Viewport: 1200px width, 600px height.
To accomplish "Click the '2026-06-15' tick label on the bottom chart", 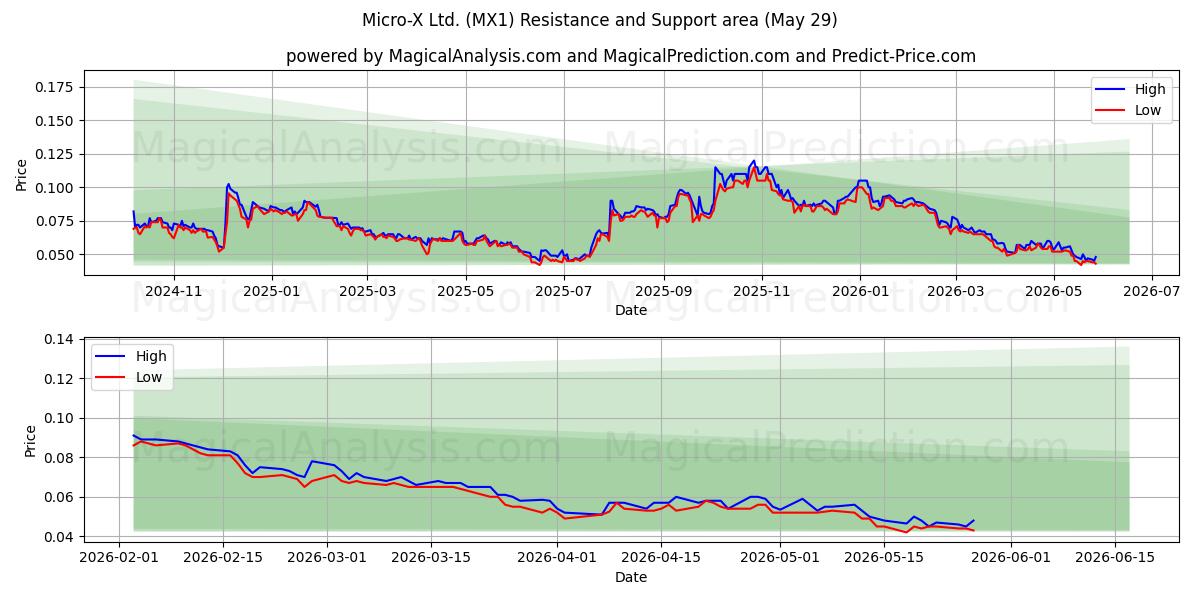I will [x=1113, y=558].
